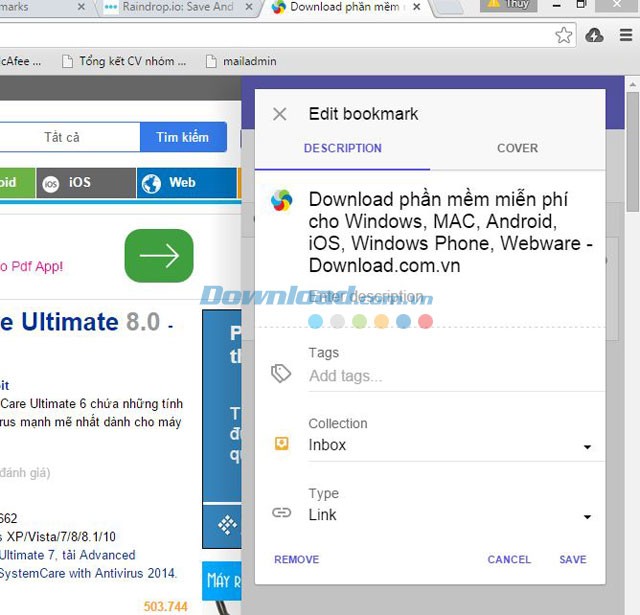Pick the light blue color dot
Screen dimensions: 640x615
(316, 321)
